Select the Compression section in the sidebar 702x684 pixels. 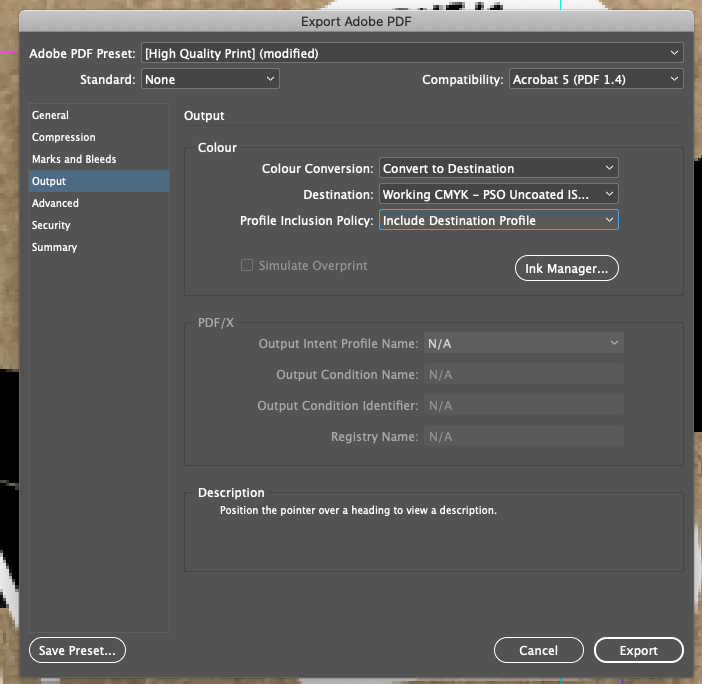click(x=99, y=137)
